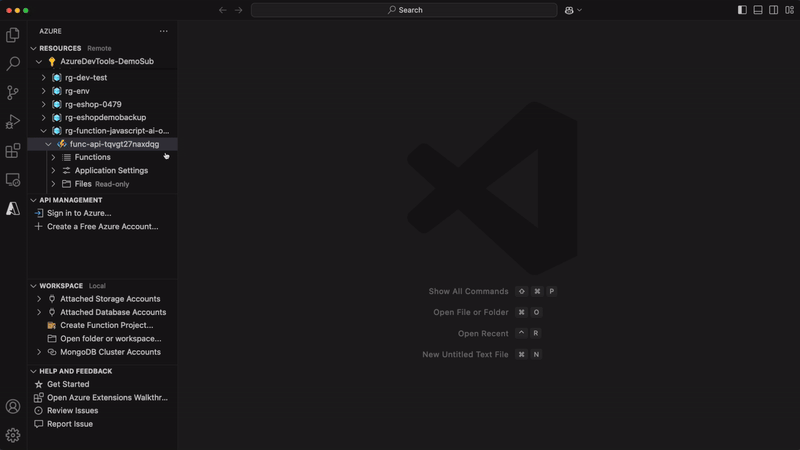Click Create Function Project...
800x450 pixels.
[x=107, y=325]
